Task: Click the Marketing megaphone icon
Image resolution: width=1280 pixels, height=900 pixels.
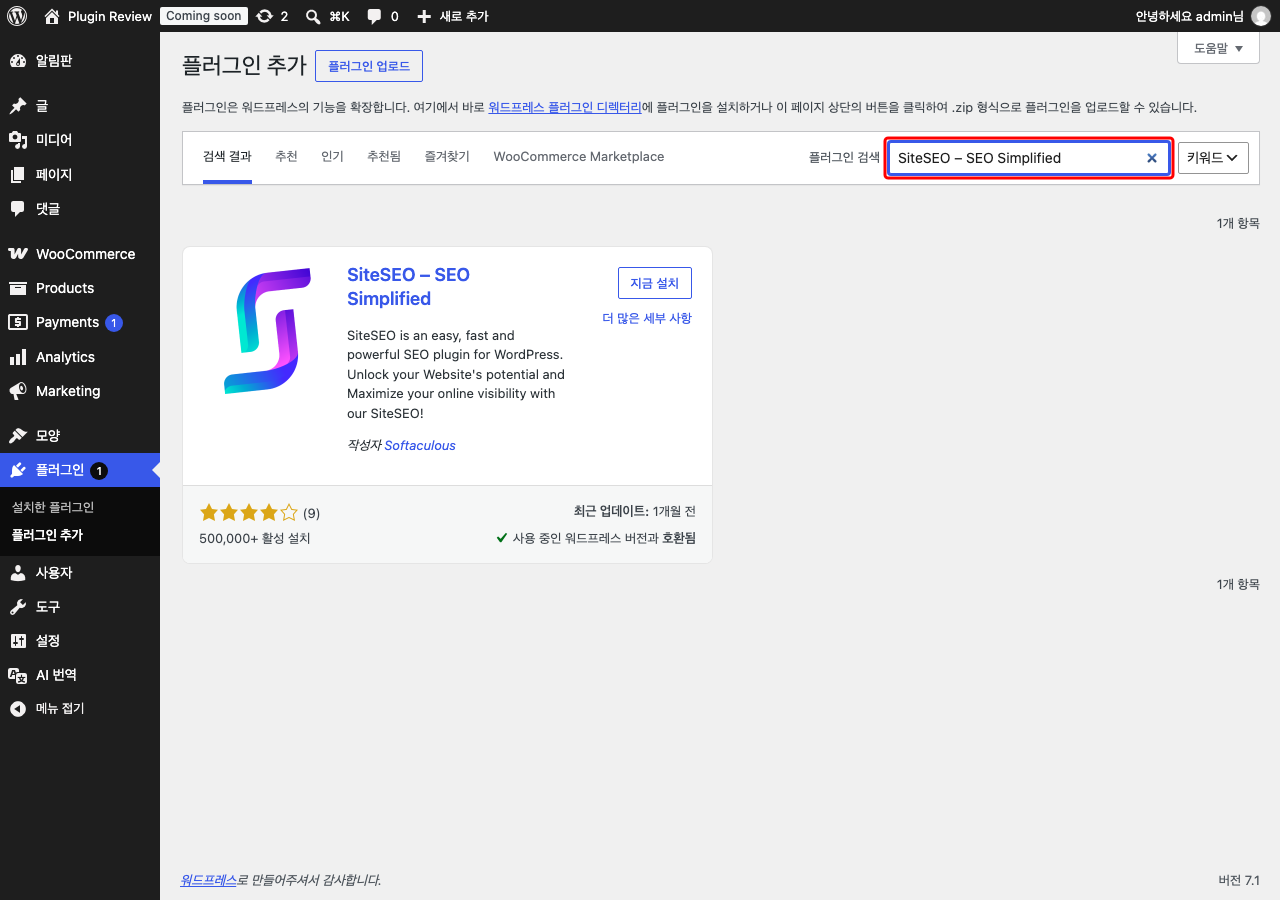Action: [x=17, y=391]
